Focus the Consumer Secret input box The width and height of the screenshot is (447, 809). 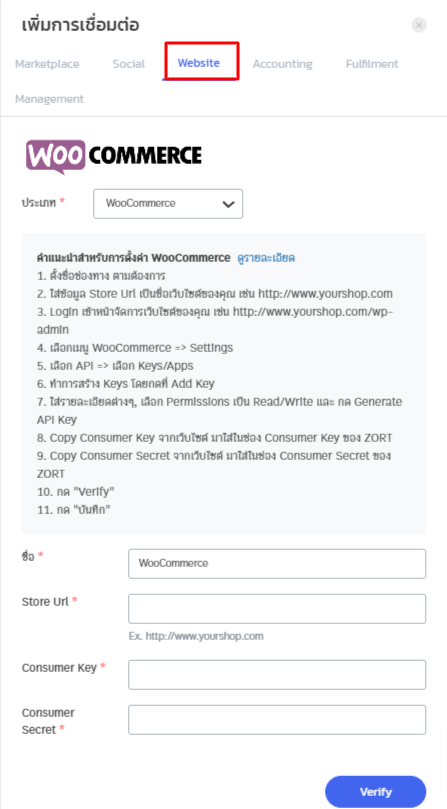click(x=277, y=720)
